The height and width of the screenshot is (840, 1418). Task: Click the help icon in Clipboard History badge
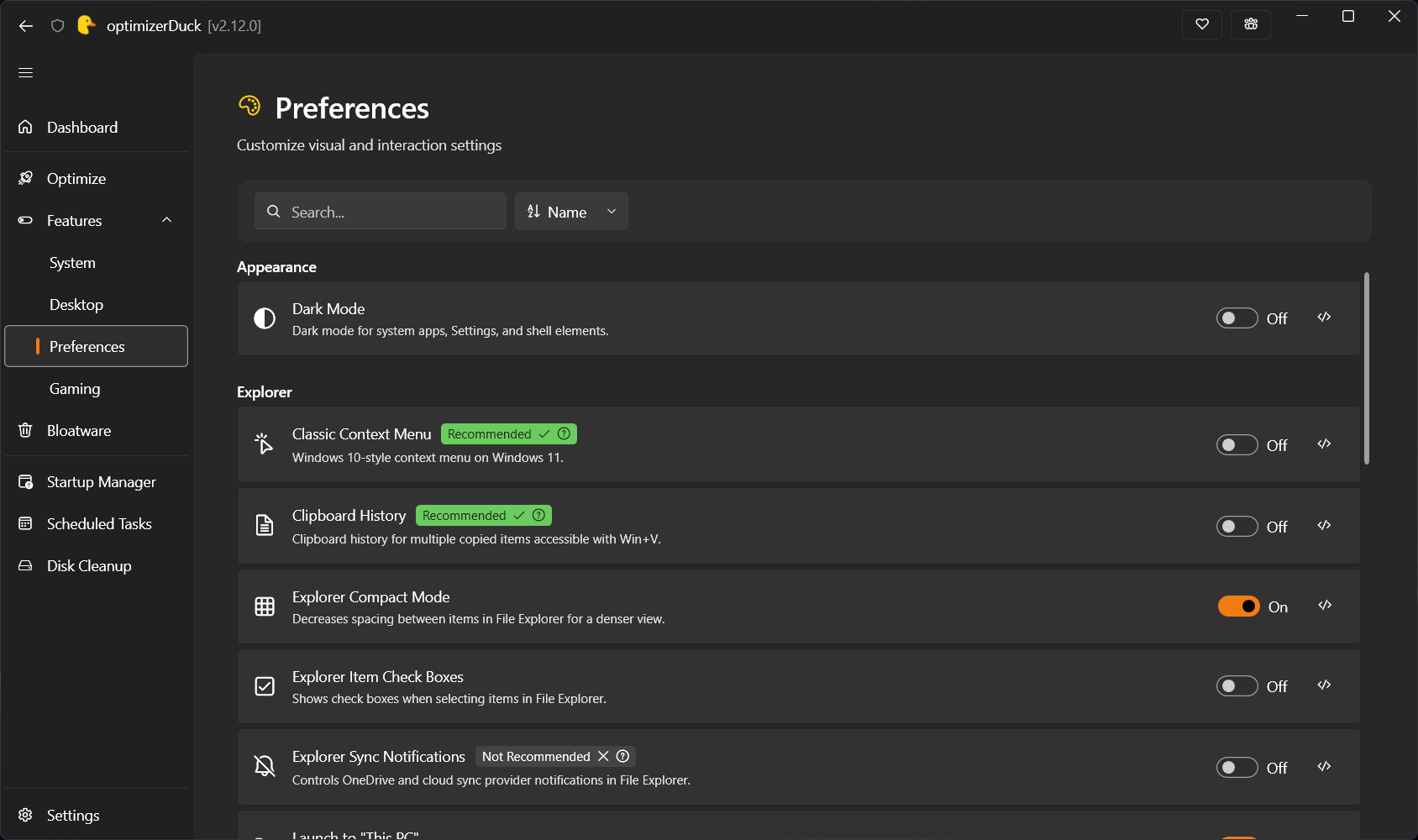(539, 515)
